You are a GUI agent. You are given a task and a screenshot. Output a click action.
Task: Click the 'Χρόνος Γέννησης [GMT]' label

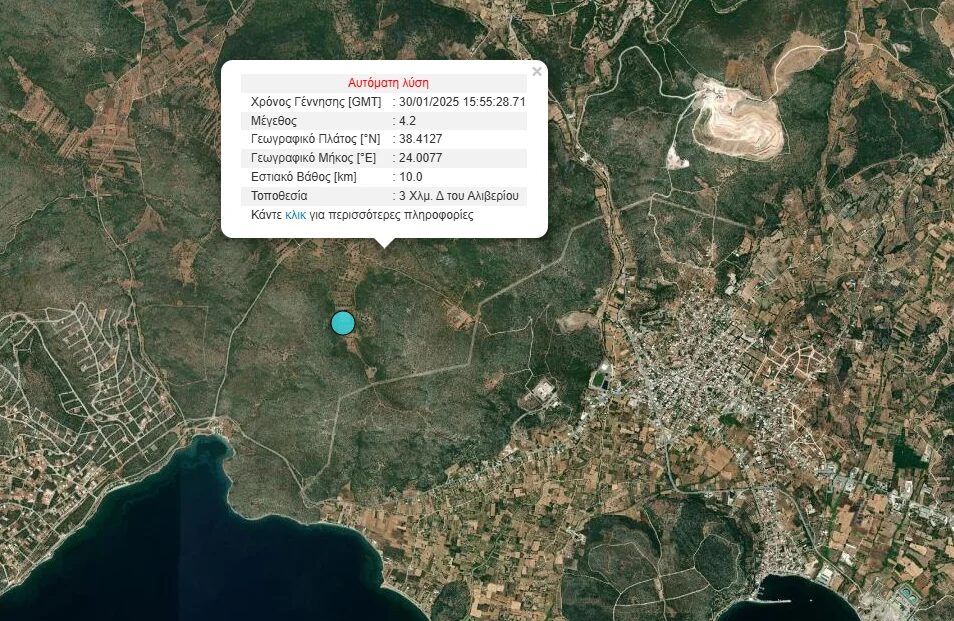pyautogui.click(x=315, y=102)
